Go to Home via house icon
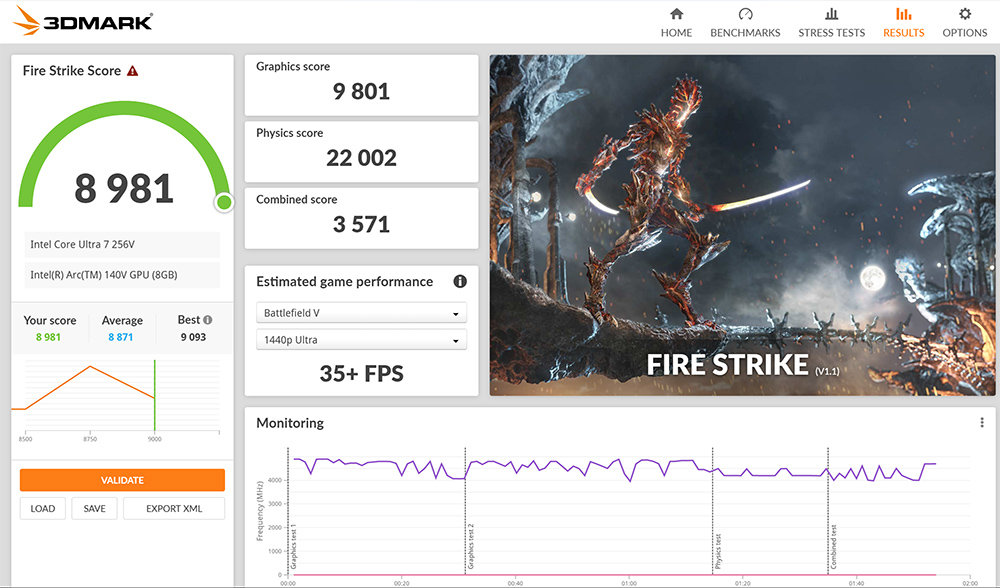 676,14
